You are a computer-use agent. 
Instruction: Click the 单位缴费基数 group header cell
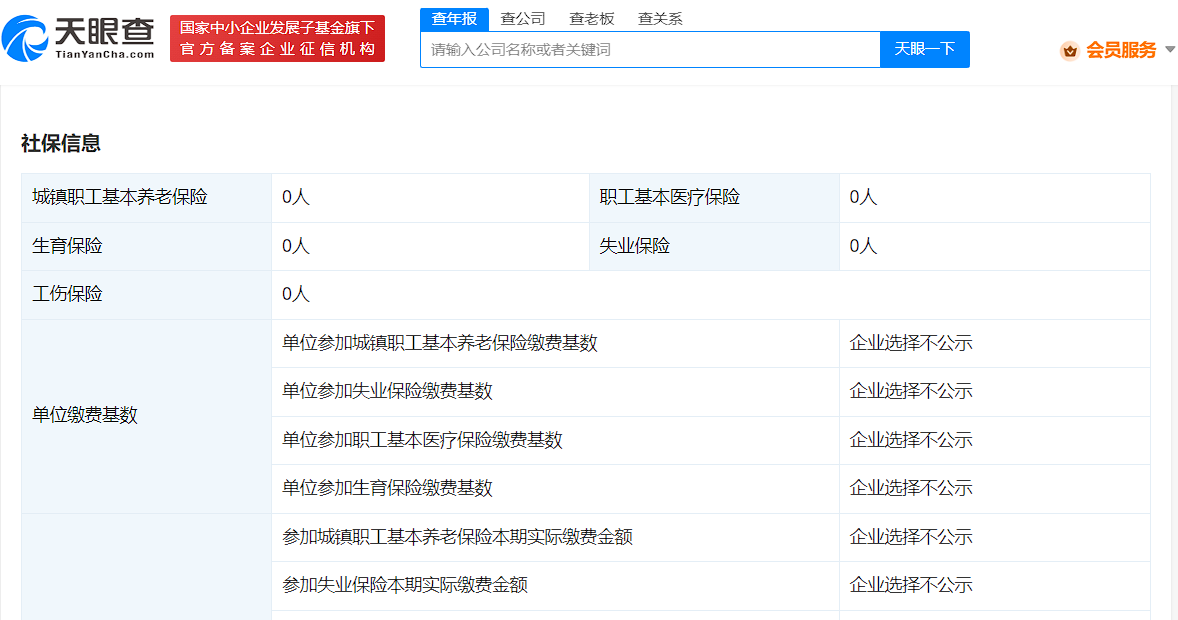coord(85,415)
